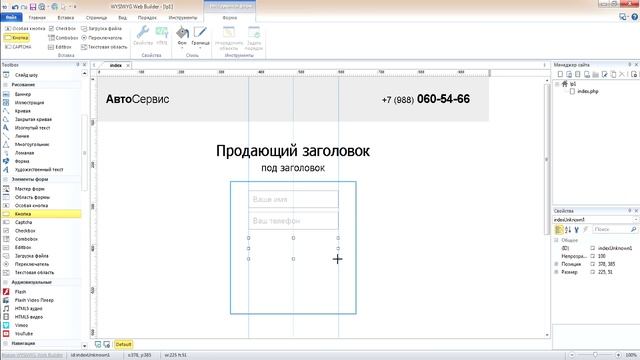Open Свойства wrench in ribbon

143,36
